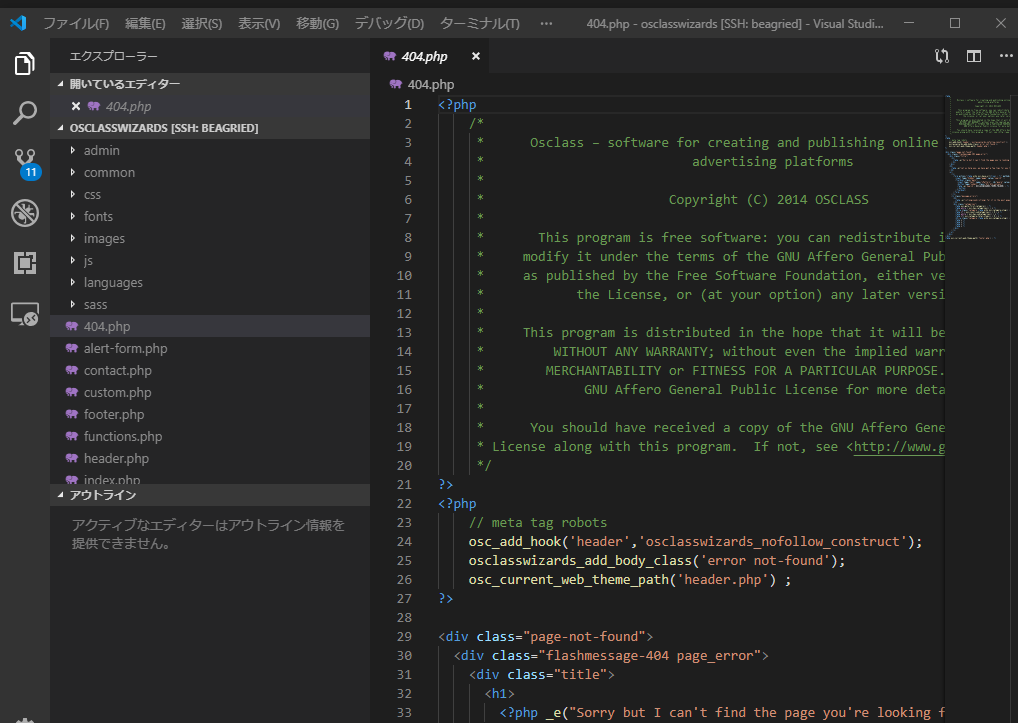Open the 編集(E) menu
The width and height of the screenshot is (1018, 723).
coord(145,24)
